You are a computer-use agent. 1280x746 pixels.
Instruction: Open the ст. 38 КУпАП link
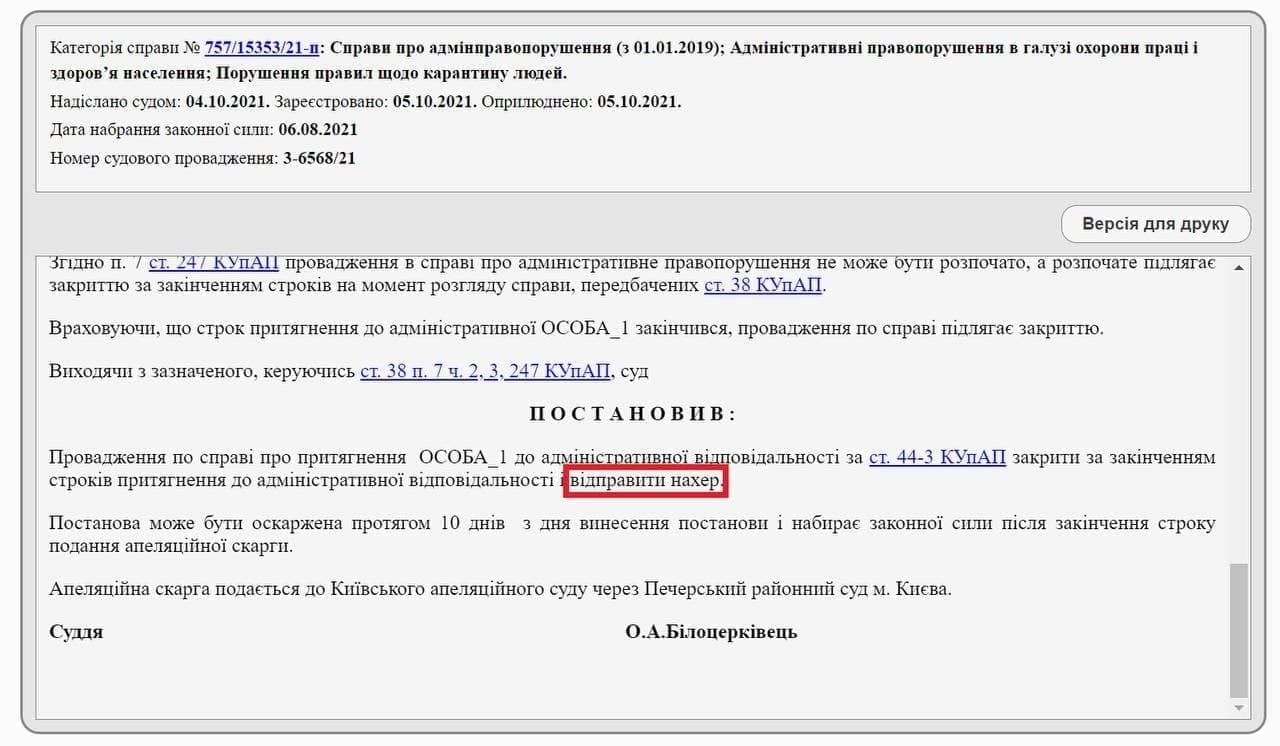pos(764,285)
